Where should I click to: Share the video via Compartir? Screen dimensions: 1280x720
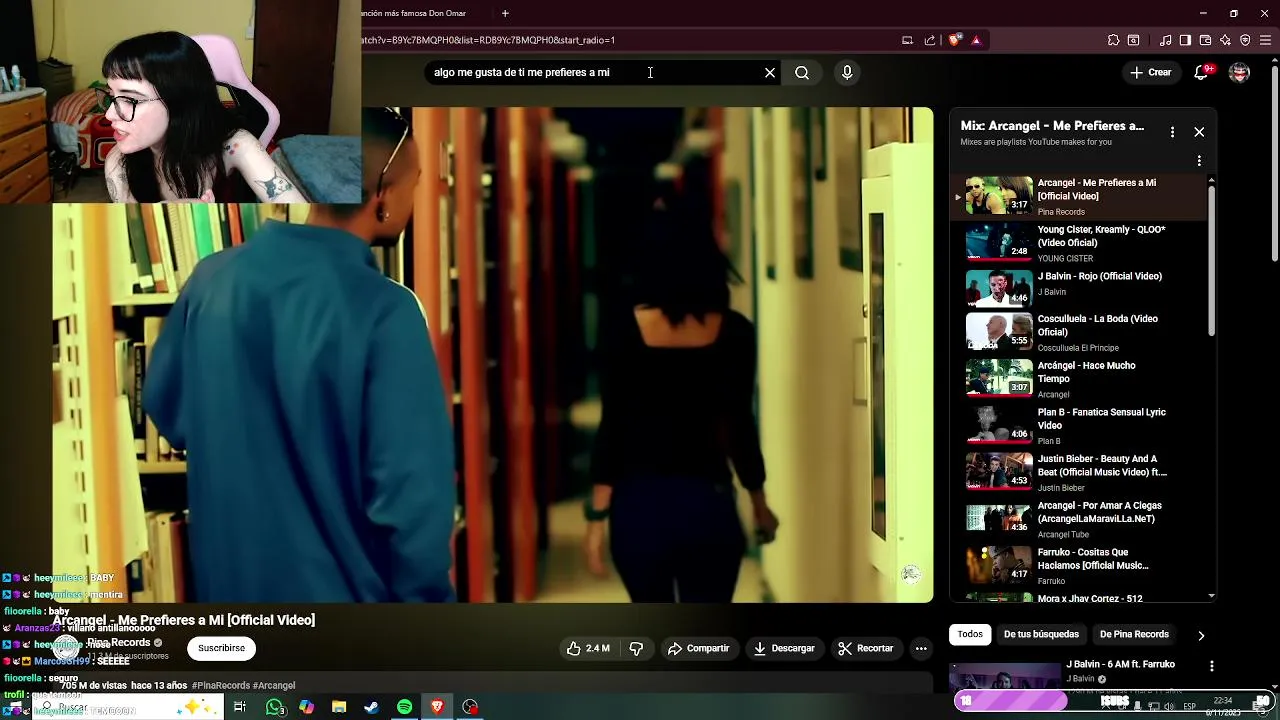pos(699,648)
